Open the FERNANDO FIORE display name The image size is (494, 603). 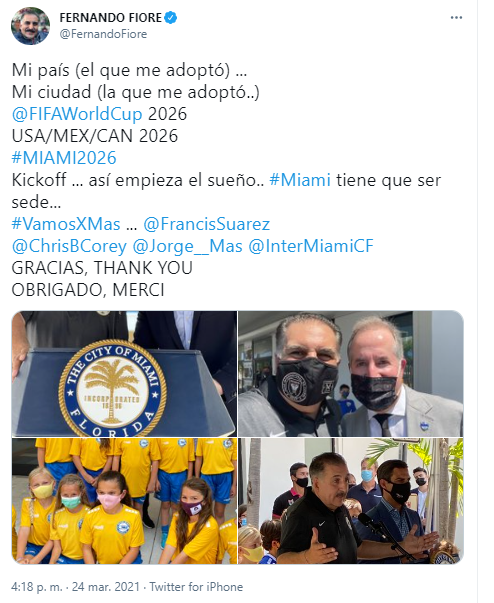coord(111,18)
